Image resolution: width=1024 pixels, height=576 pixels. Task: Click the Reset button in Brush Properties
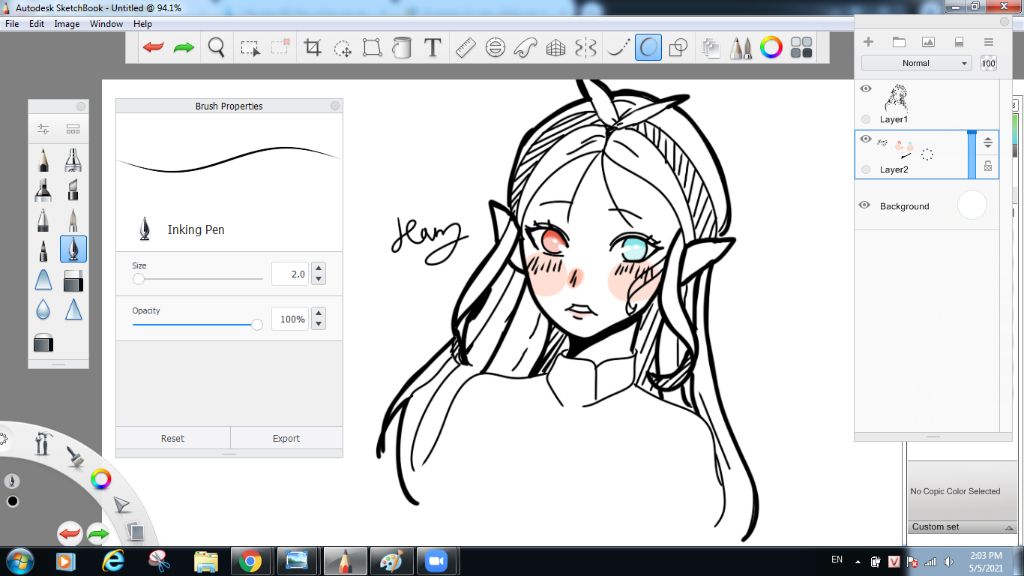(x=172, y=438)
